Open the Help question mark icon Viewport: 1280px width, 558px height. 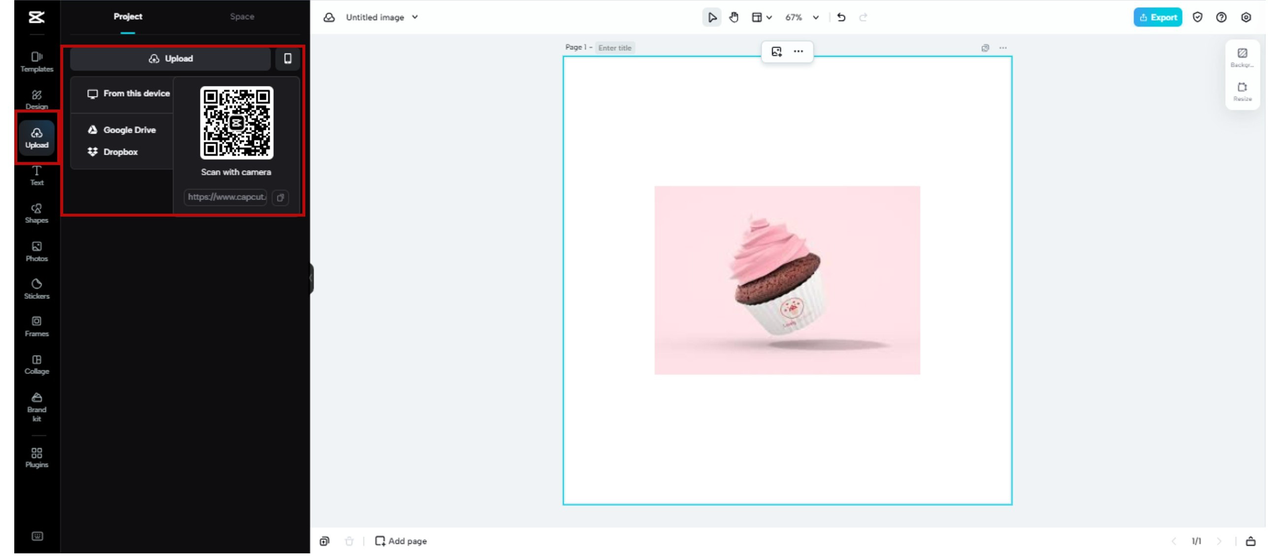(x=1221, y=17)
